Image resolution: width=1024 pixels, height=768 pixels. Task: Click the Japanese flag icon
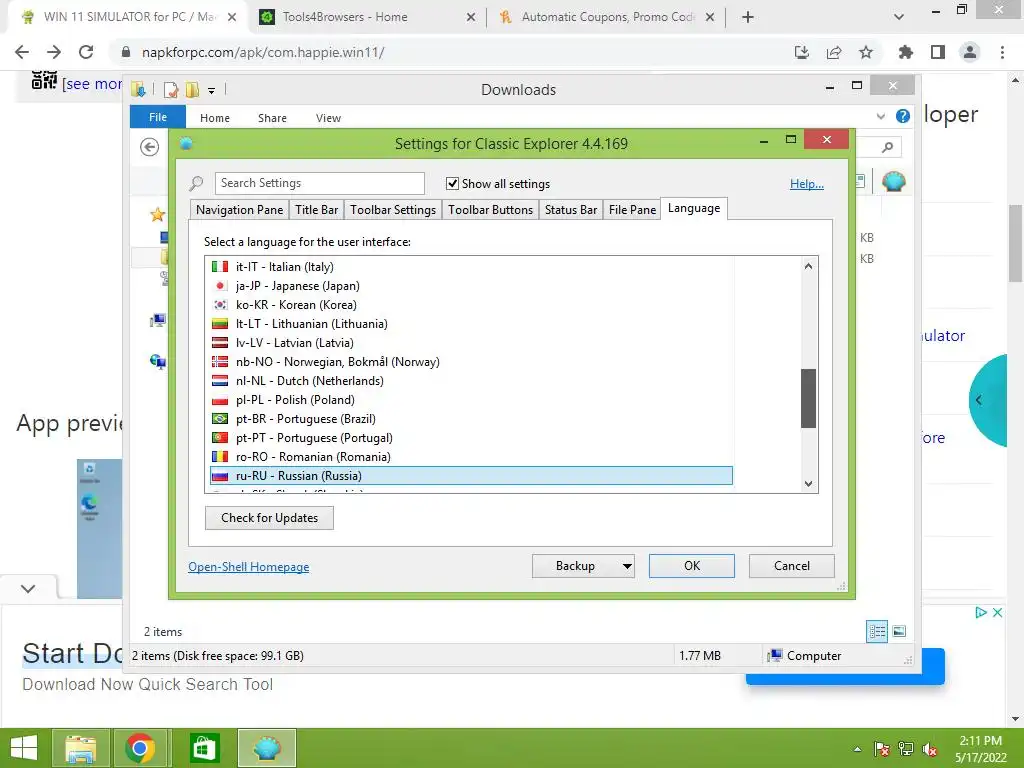(220, 285)
